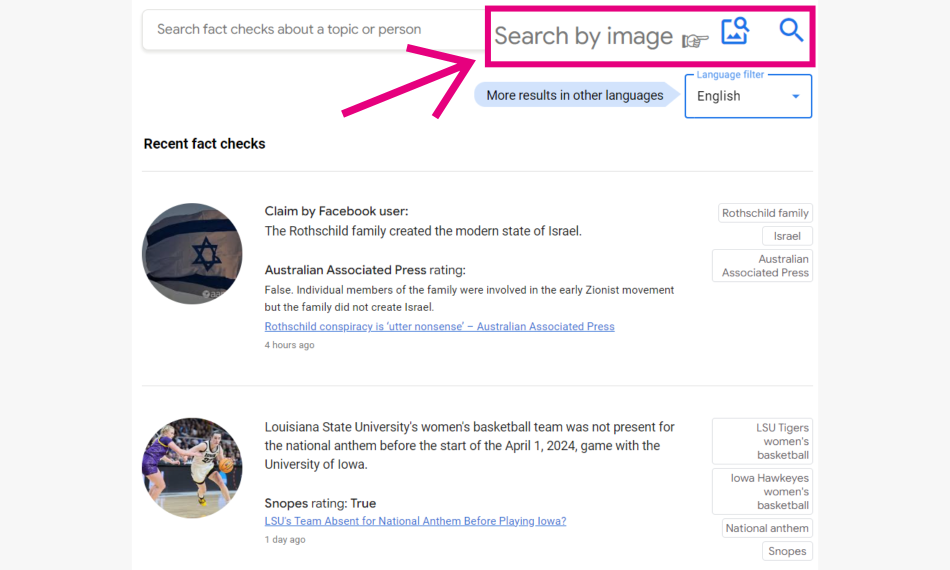Click the basketball game thumbnail
The width and height of the screenshot is (950, 570).
pyautogui.click(x=192, y=468)
